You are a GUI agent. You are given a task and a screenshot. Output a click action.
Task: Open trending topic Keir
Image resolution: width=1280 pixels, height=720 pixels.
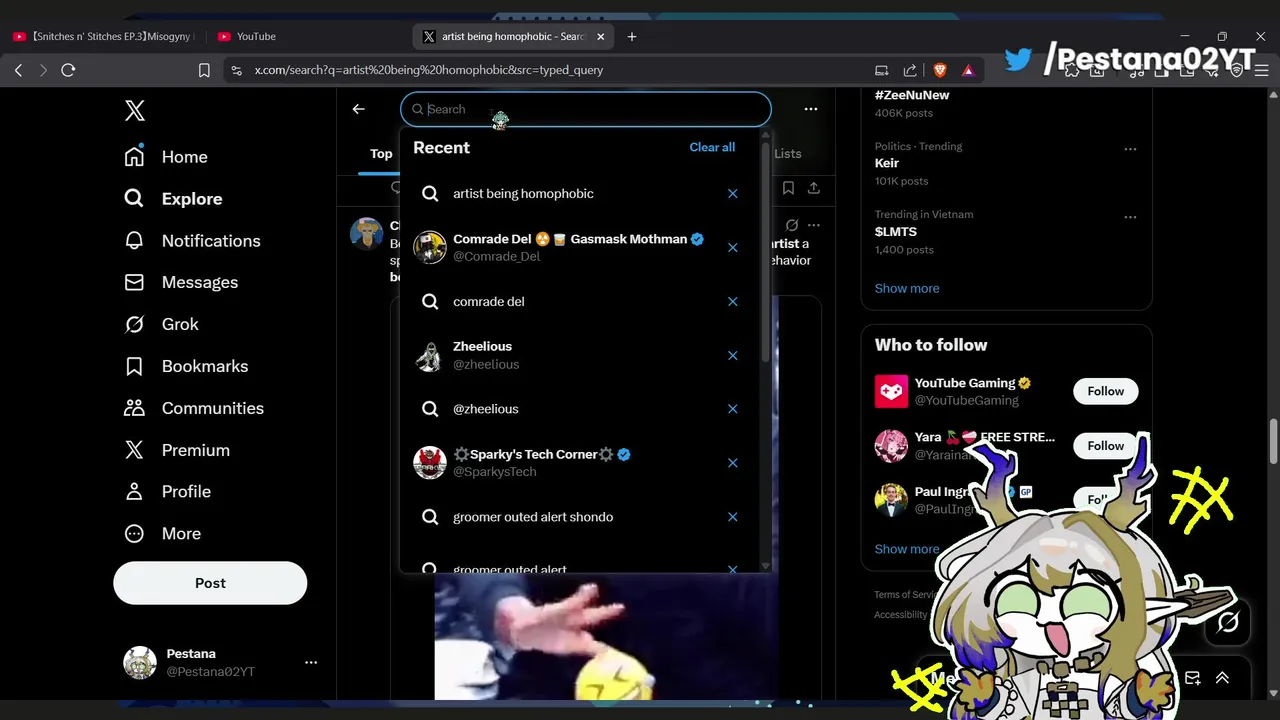[887, 163]
